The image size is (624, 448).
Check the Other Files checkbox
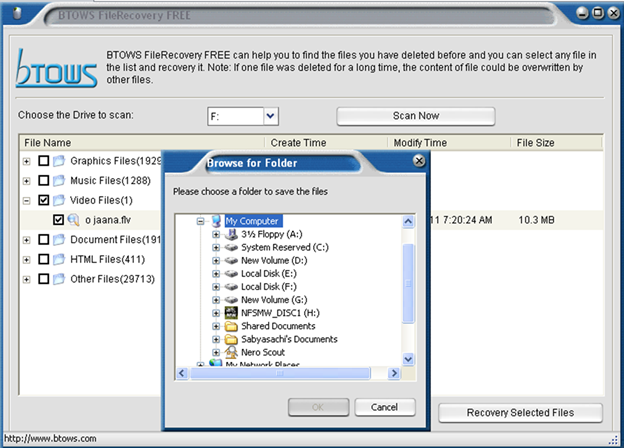point(44,279)
